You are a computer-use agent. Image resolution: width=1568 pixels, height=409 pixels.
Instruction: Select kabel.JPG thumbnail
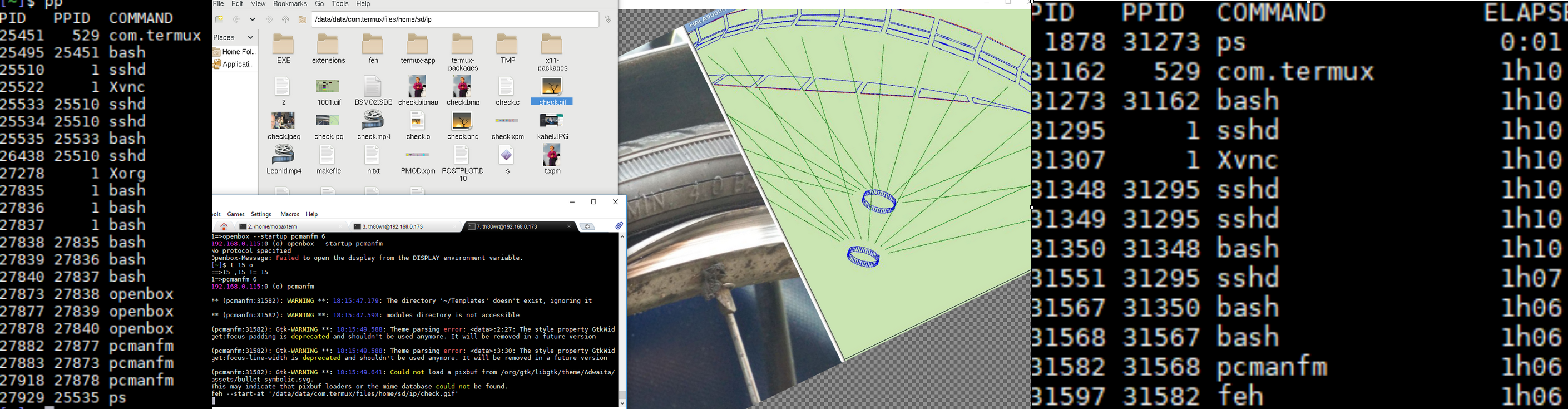point(552,121)
